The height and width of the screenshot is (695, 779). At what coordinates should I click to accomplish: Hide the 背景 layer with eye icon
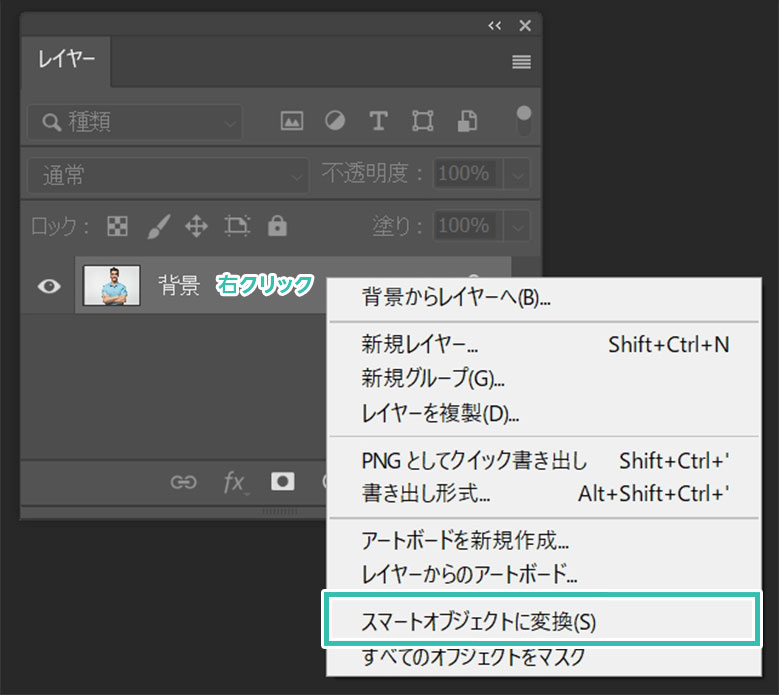[x=48, y=286]
